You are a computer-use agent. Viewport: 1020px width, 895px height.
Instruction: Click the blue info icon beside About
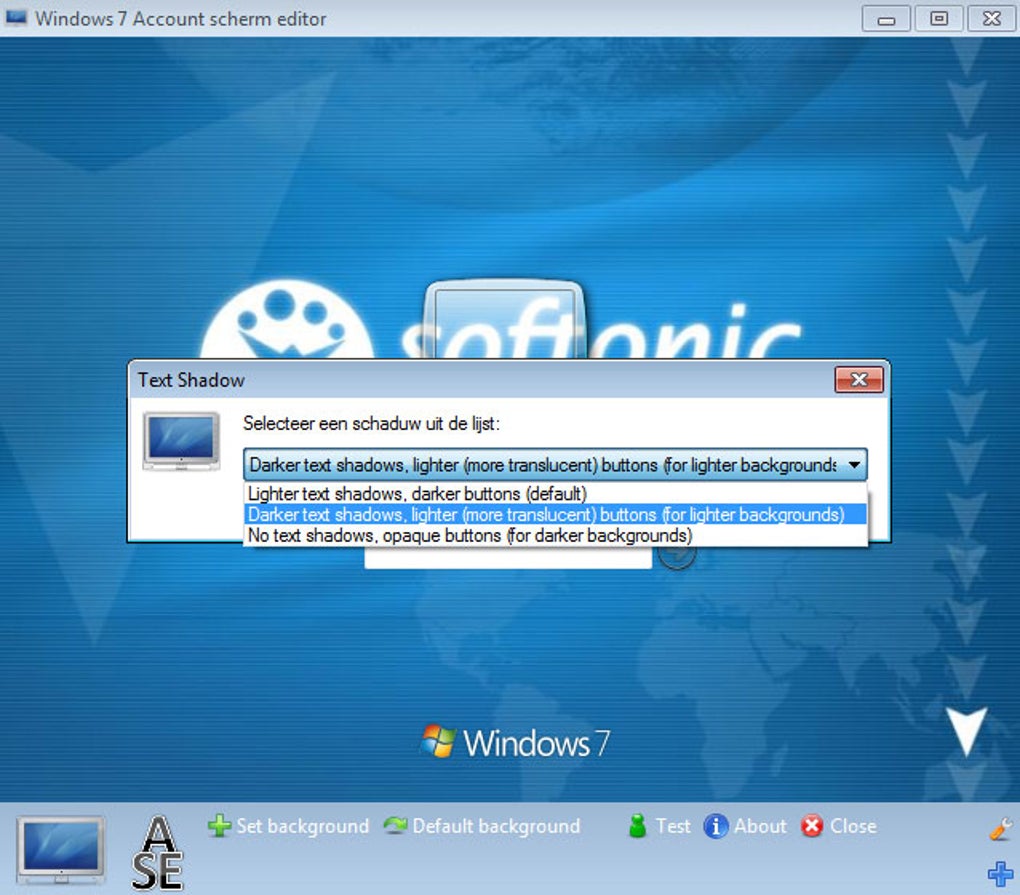click(x=716, y=827)
